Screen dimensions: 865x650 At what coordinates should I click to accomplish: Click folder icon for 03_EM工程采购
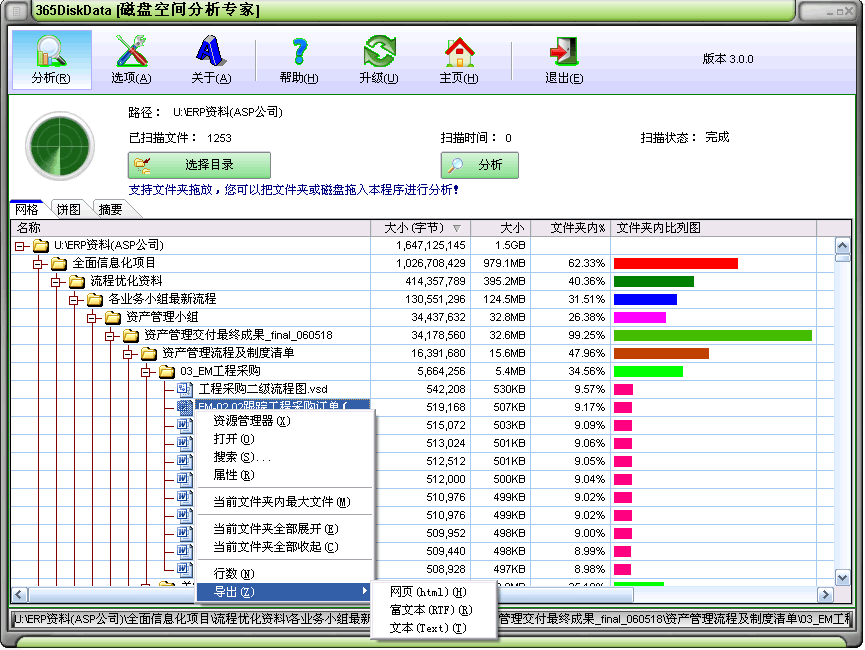[167, 371]
